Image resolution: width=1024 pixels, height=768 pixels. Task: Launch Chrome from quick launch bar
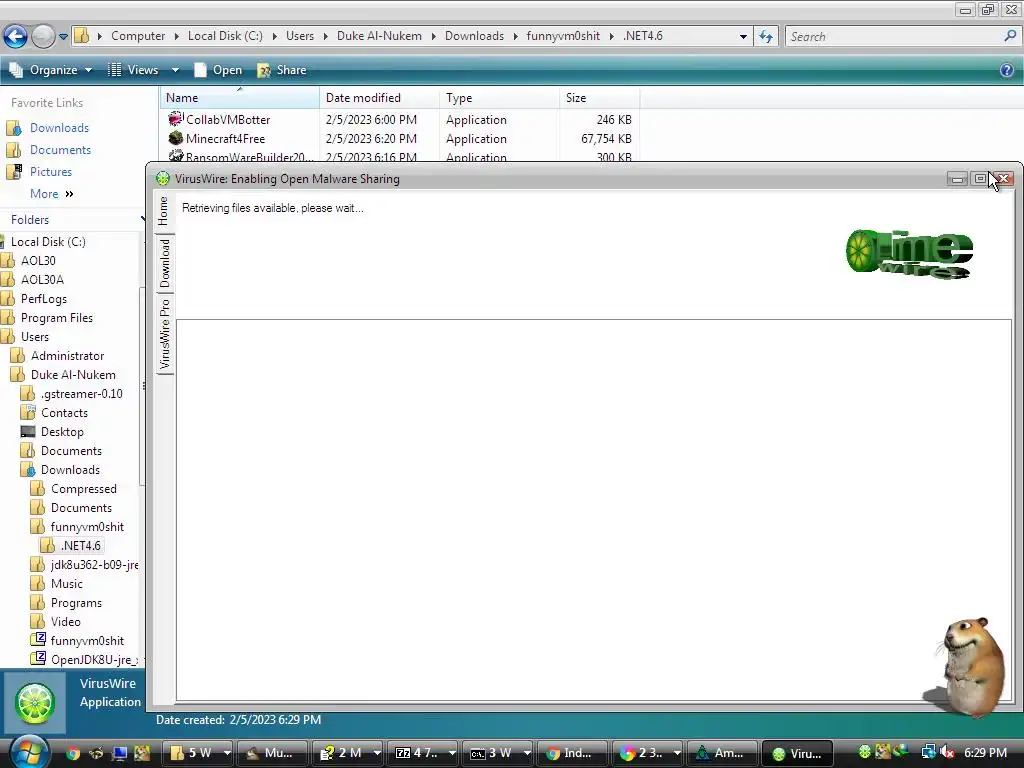pos(73,754)
